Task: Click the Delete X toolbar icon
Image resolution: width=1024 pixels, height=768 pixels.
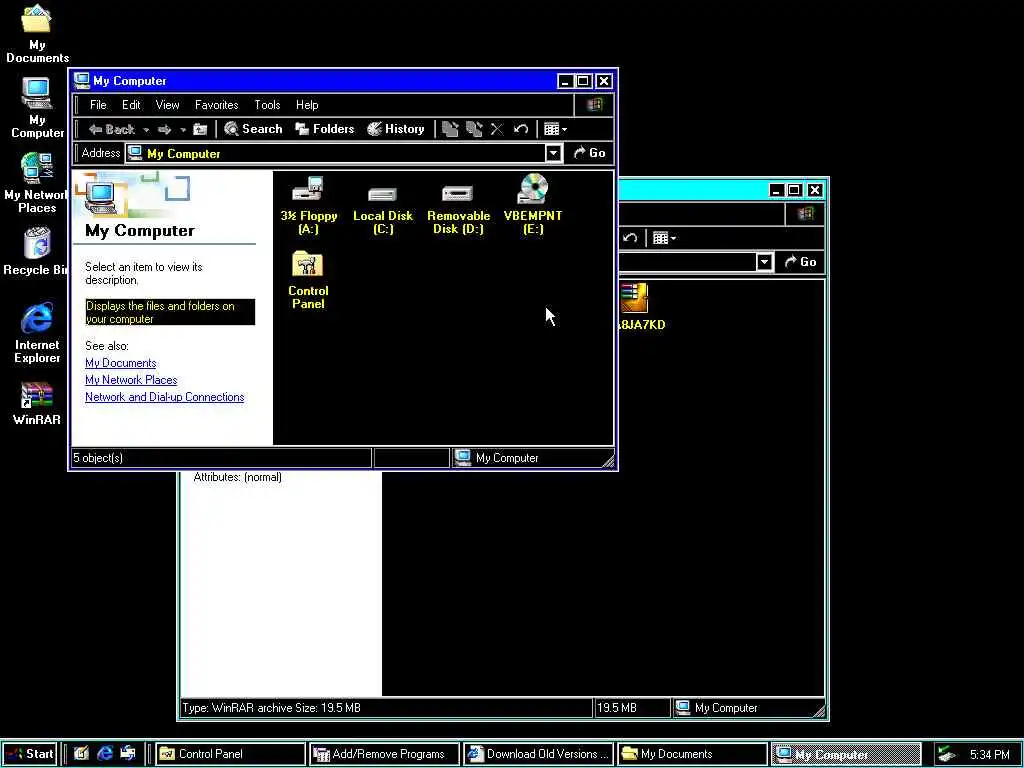Action: coord(497,129)
